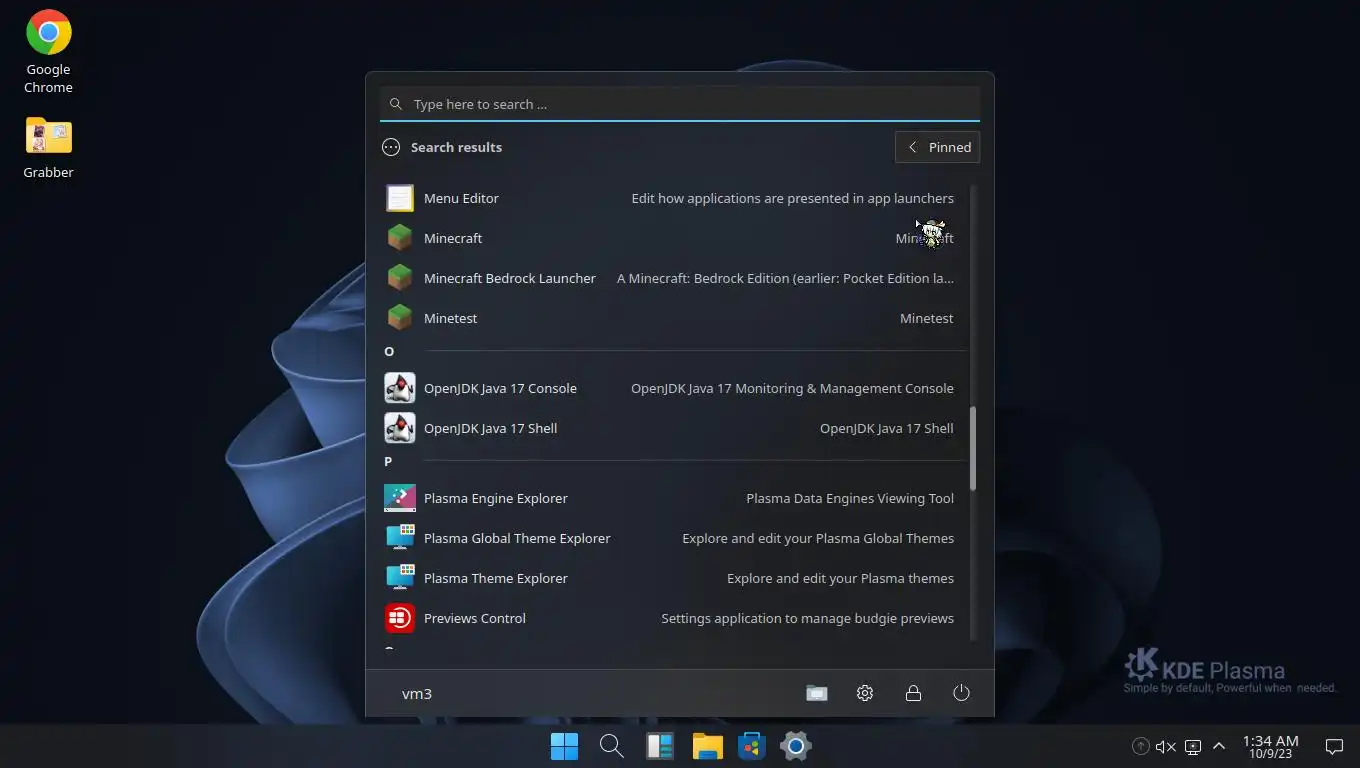Open the file manager icon in launcher footer

(817, 693)
